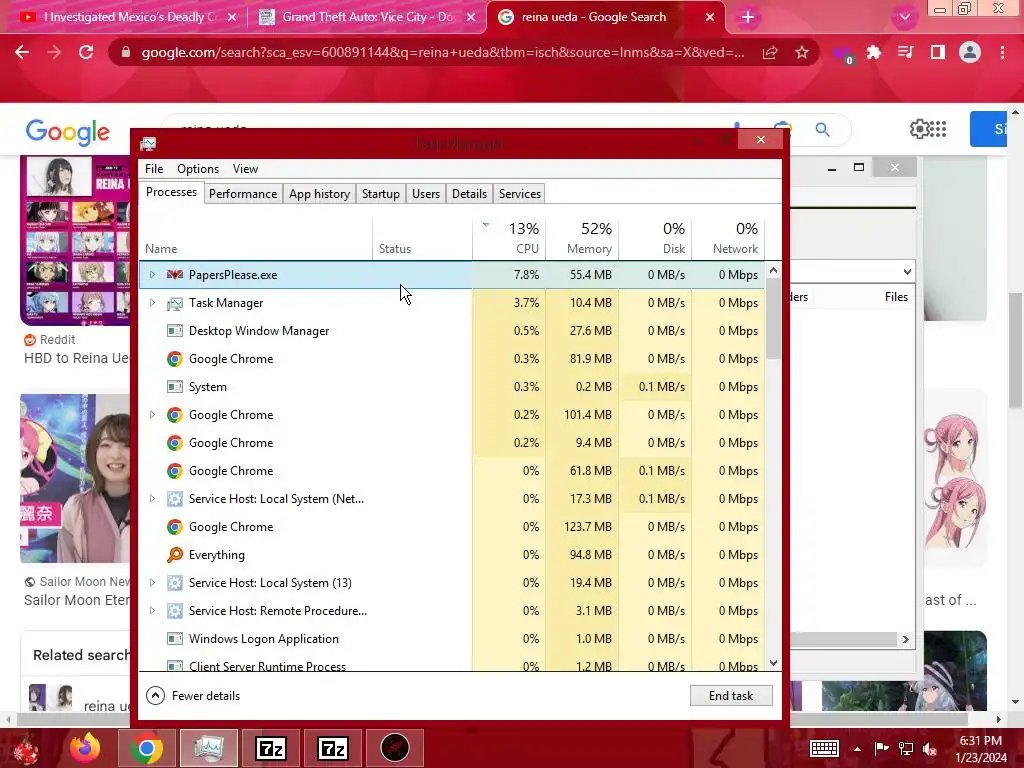The image size is (1024, 768).
Task: Switch to the Services tab
Action: point(520,194)
